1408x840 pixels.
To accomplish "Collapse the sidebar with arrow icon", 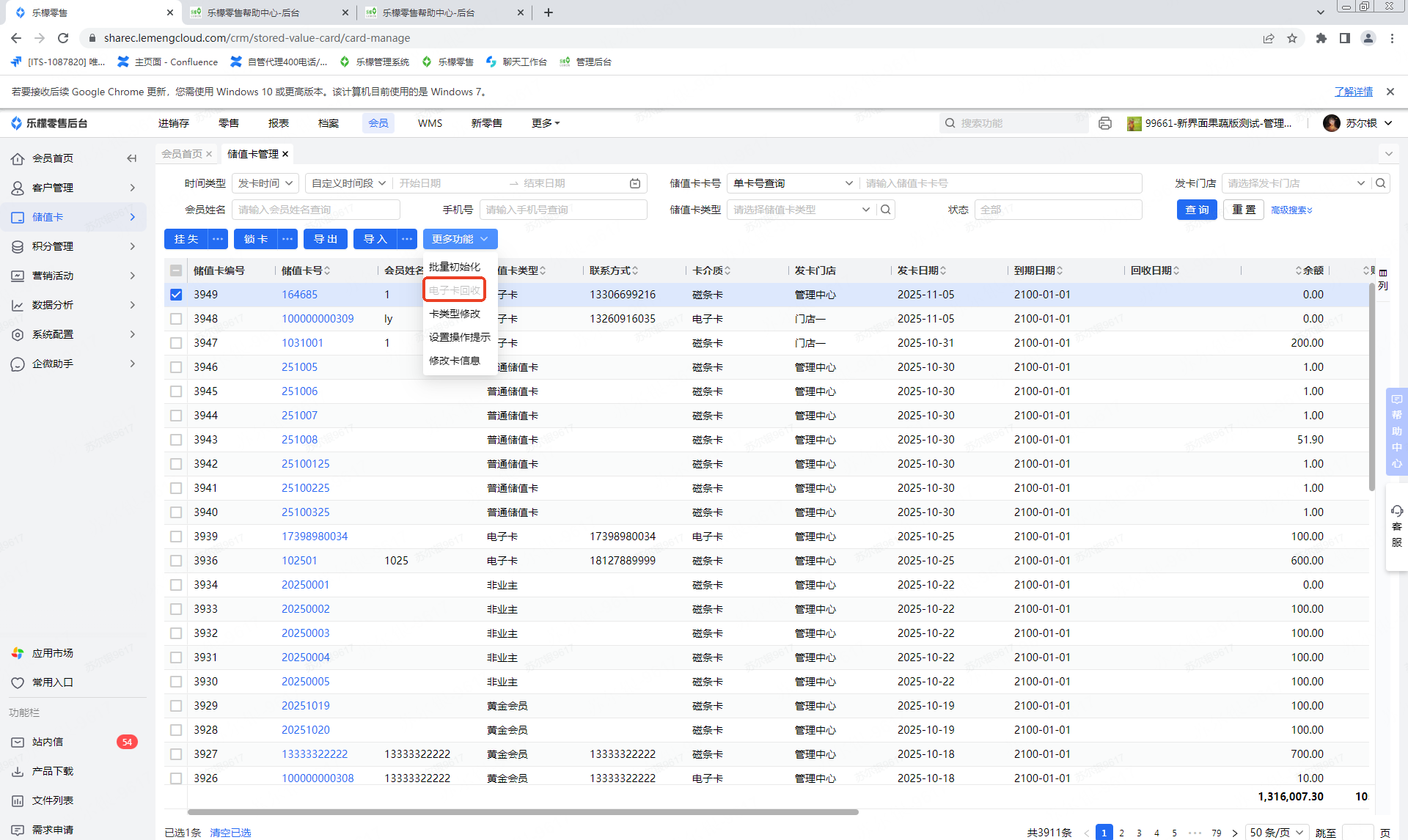I will click(132, 158).
